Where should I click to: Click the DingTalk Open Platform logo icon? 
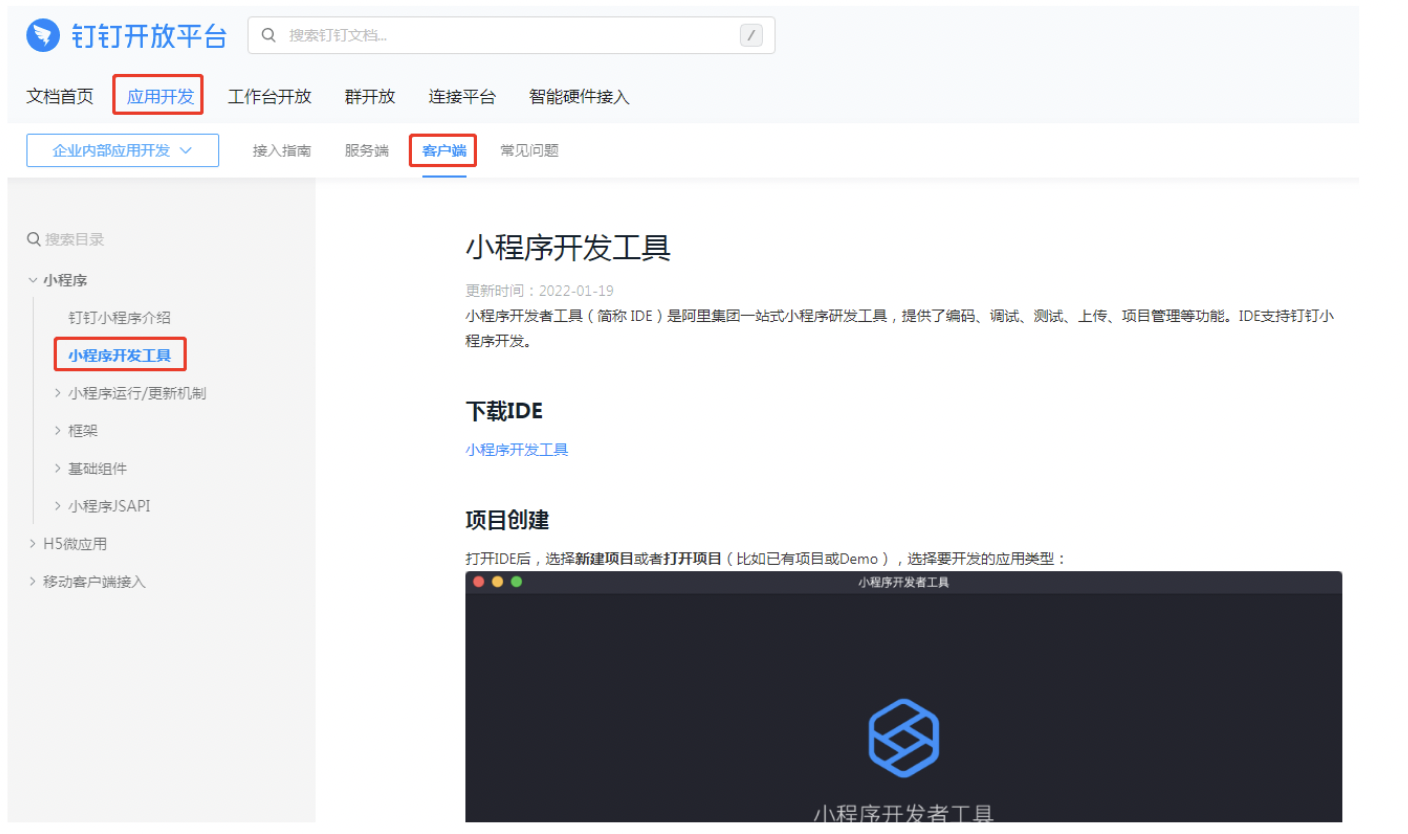pos(42,35)
